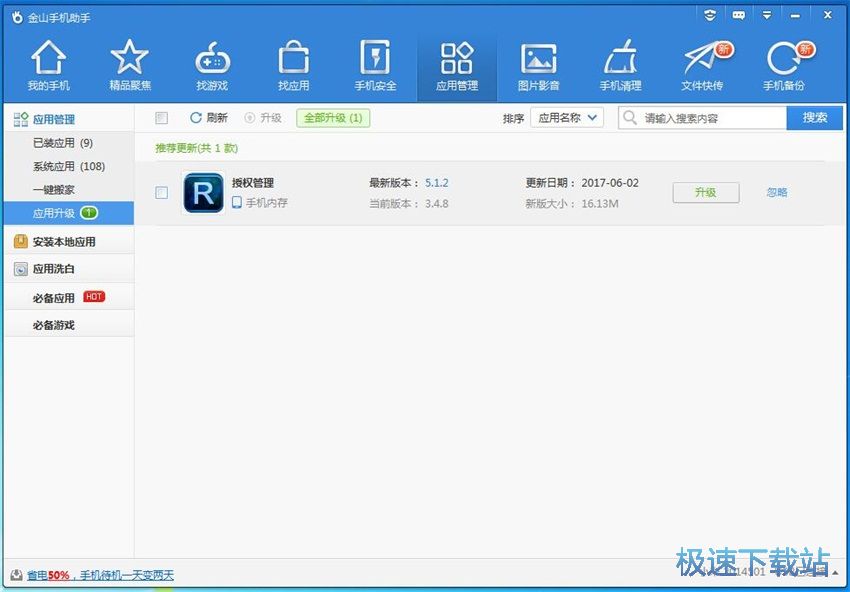850x592 pixels.
Task: Click 忽略 link for 授权管理
Action: click(x=777, y=192)
